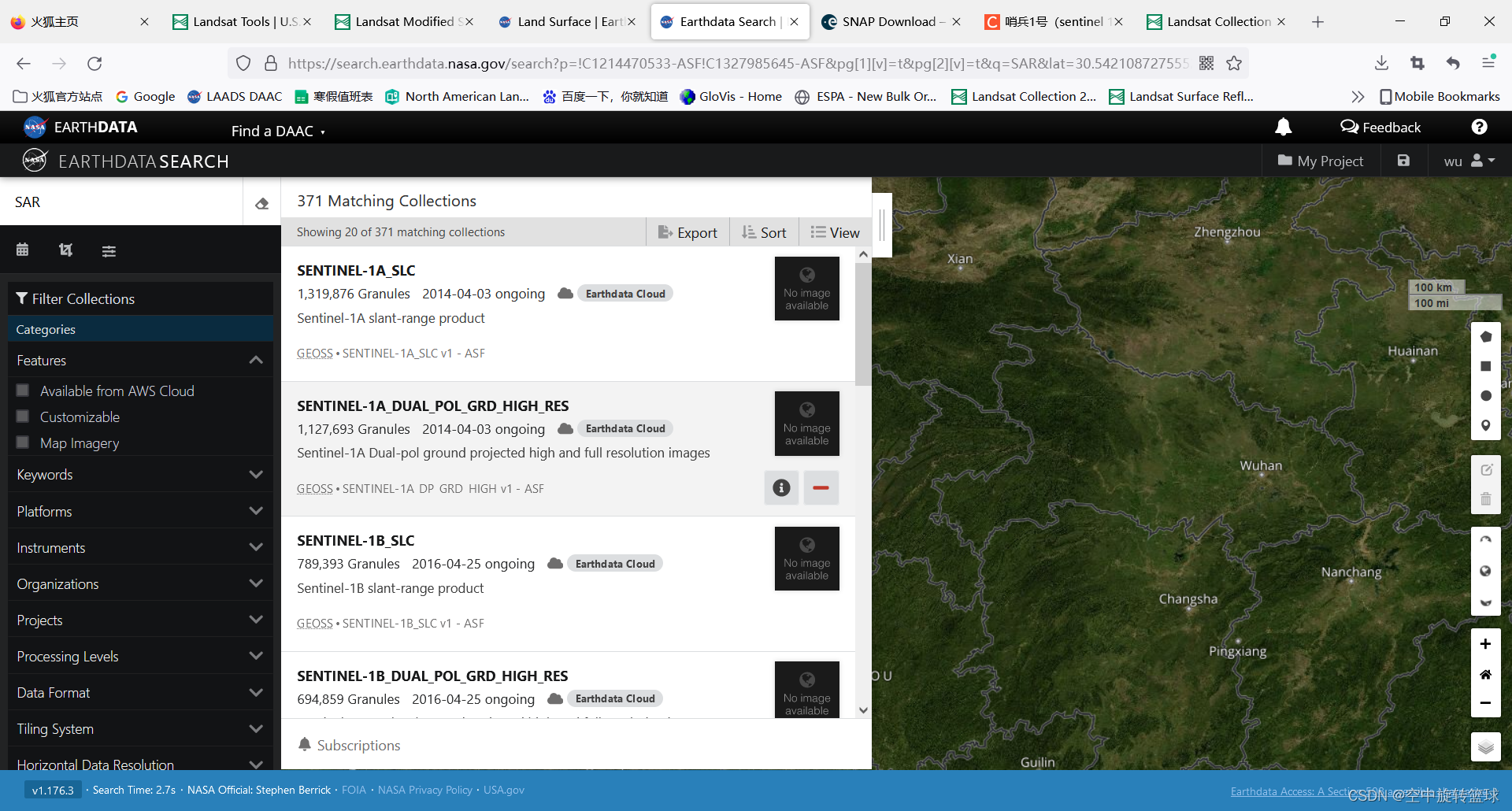Zoom in on the map

1485,644
